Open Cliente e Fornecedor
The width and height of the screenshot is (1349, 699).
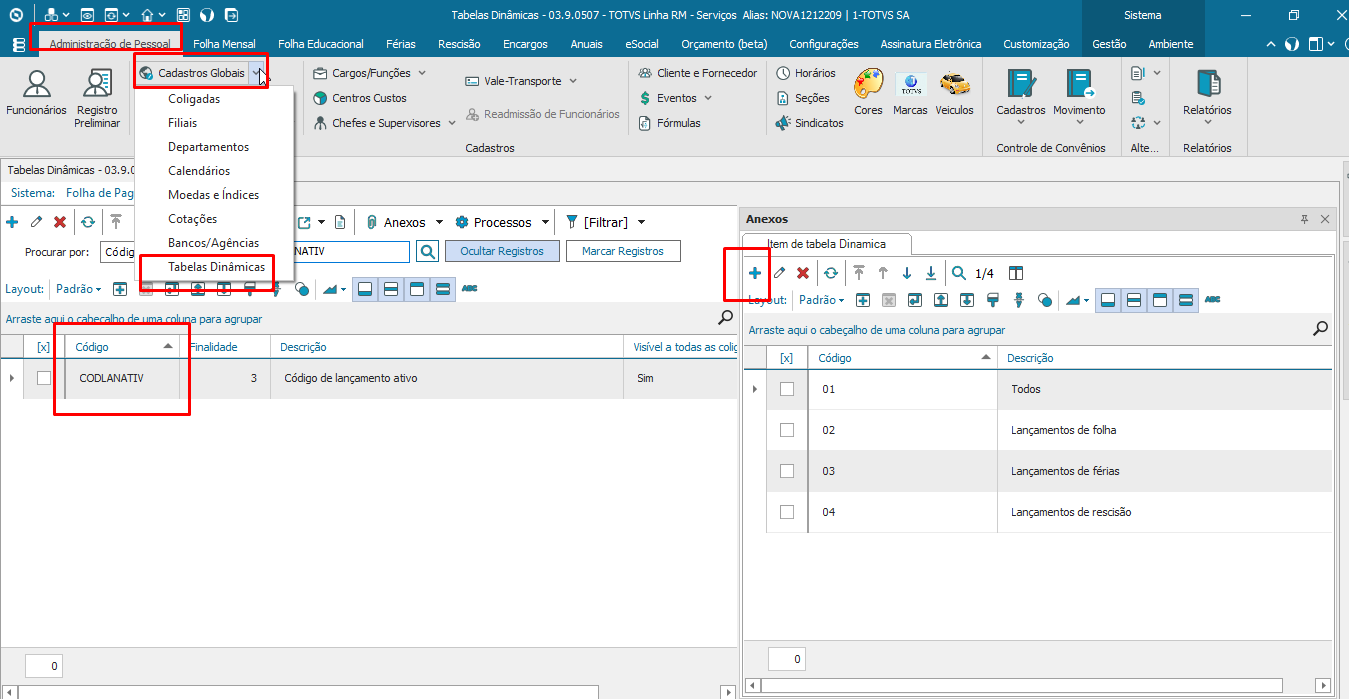697,73
